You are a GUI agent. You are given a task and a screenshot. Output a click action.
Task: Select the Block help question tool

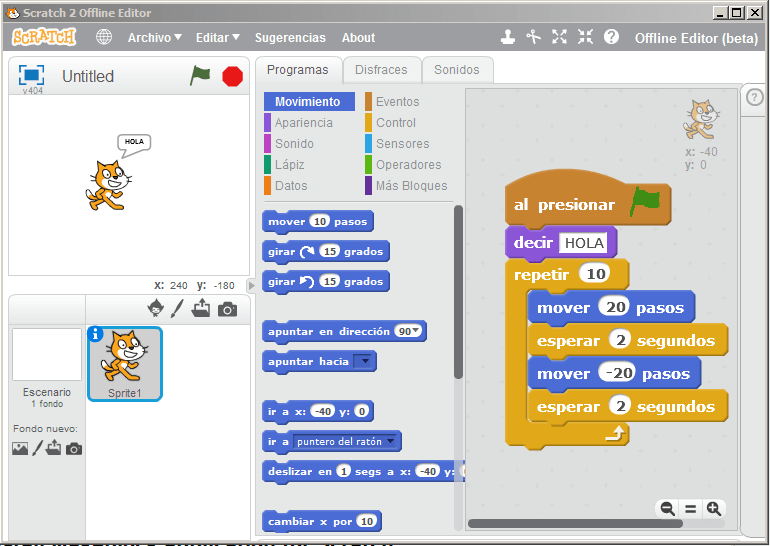pyautogui.click(x=611, y=37)
